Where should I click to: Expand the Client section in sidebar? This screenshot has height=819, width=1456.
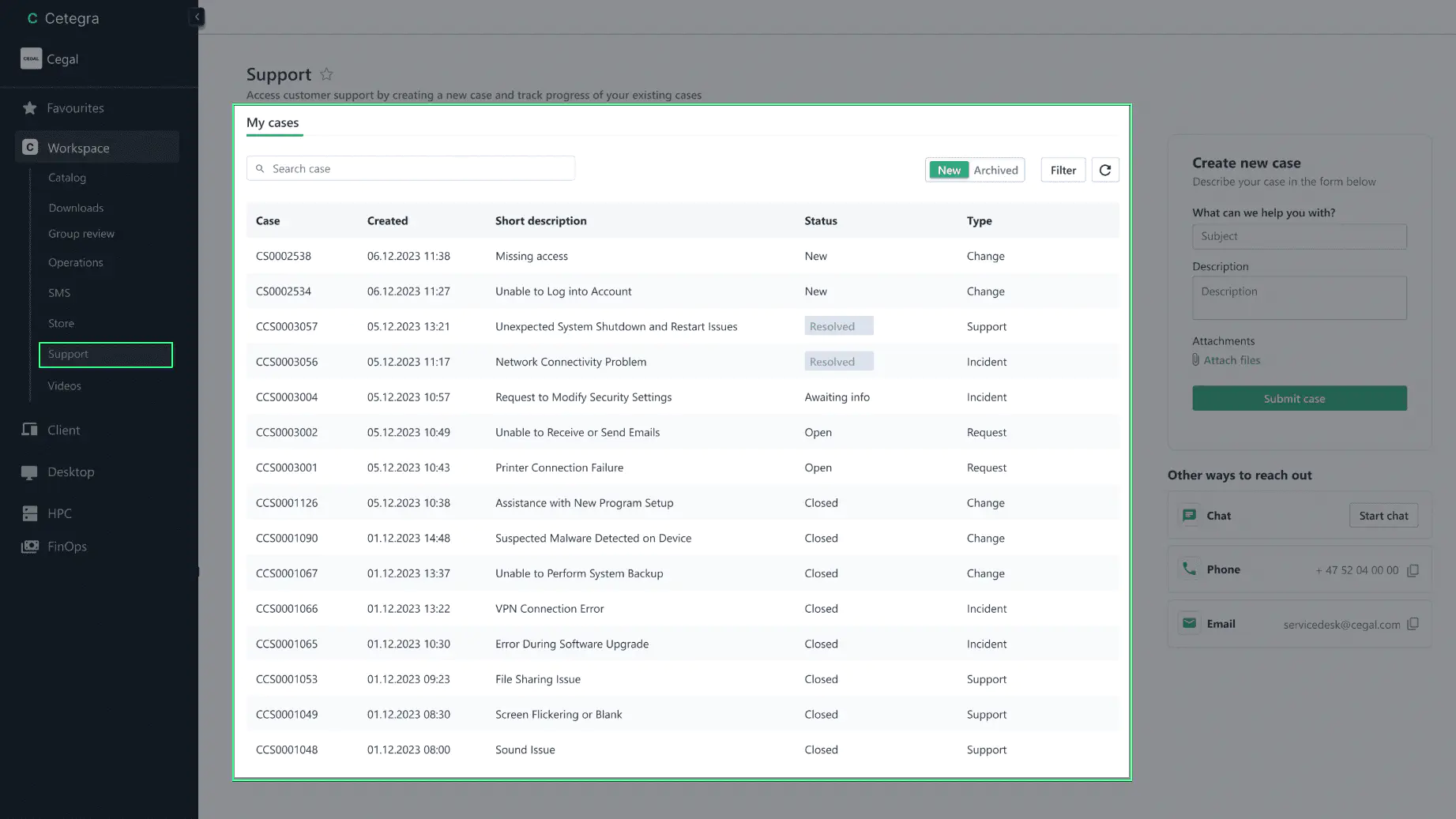pos(63,430)
